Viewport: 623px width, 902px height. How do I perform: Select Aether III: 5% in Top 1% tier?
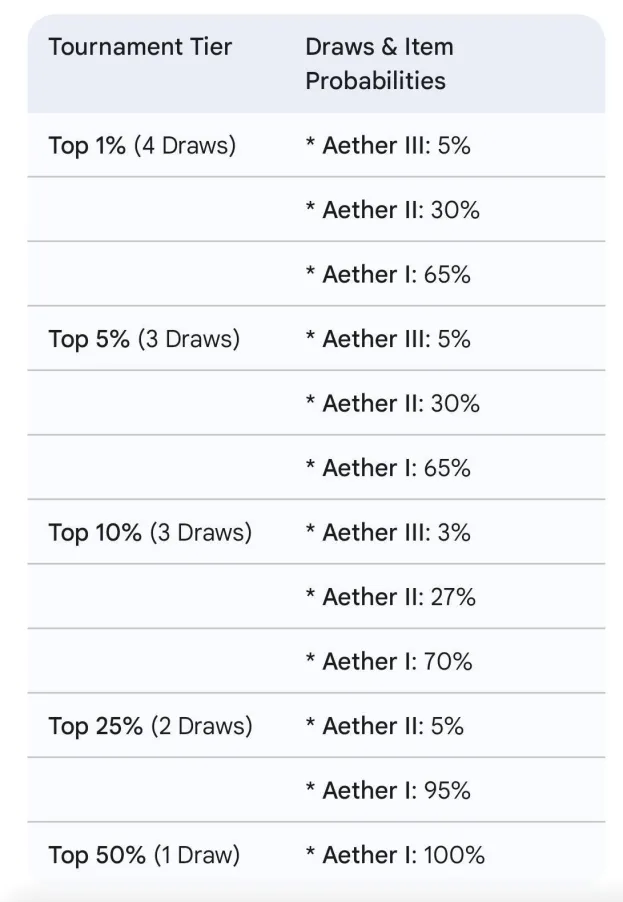(388, 145)
